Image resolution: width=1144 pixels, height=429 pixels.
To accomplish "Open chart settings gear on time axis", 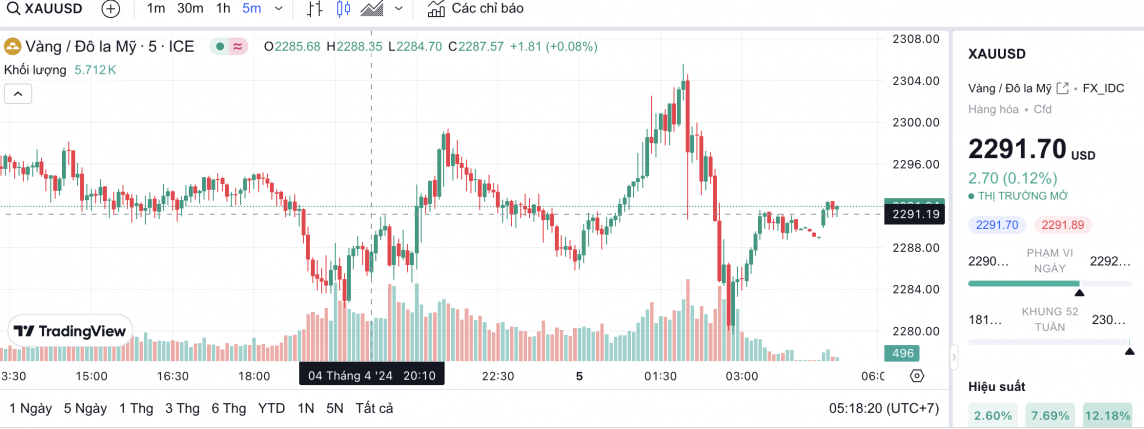I will (917, 376).
